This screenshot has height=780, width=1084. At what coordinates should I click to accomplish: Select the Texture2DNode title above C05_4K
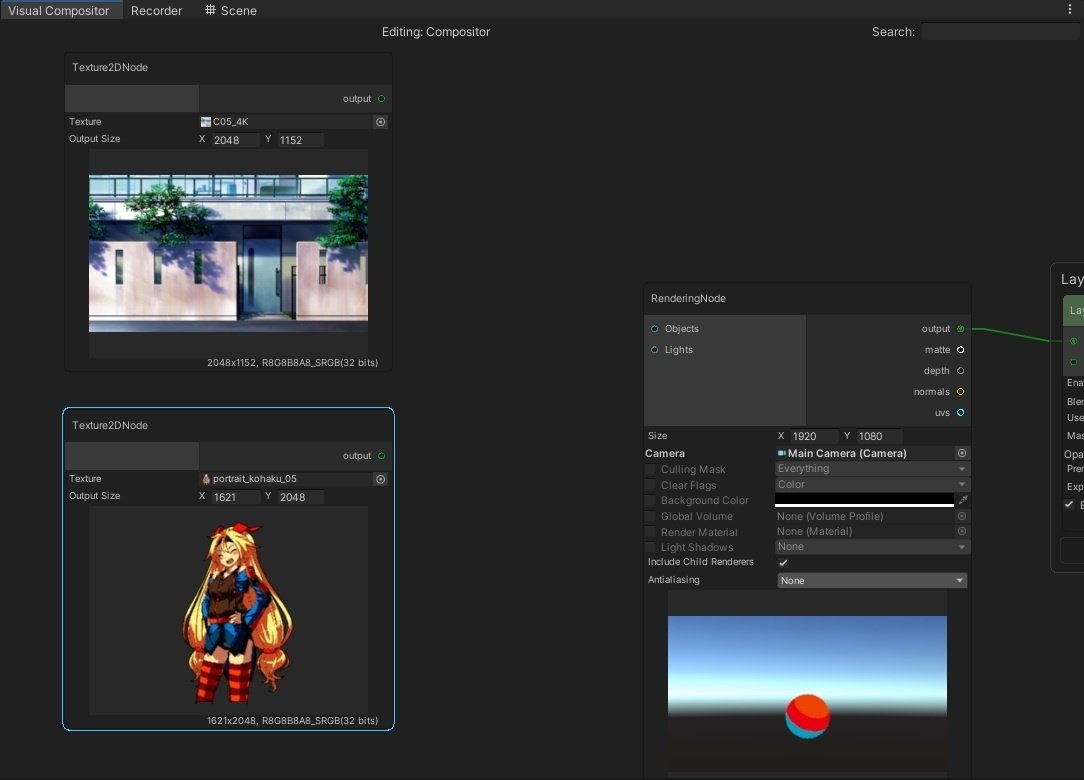[x=110, y=67]
